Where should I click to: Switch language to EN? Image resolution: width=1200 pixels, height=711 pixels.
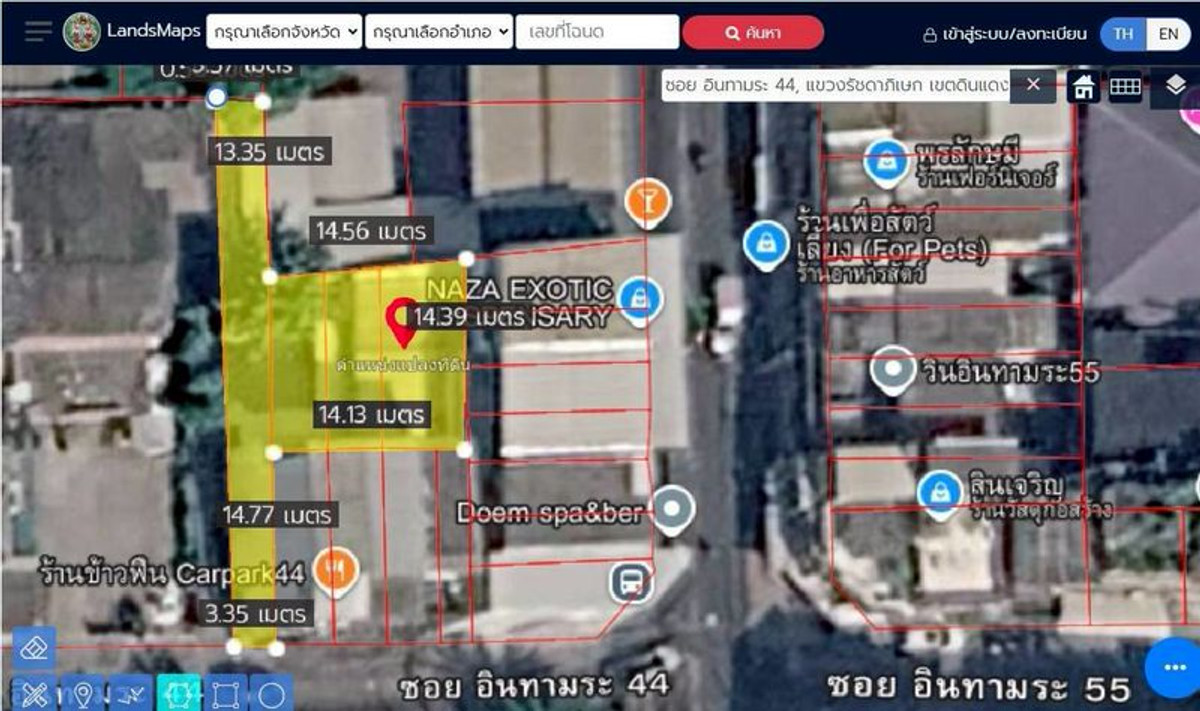[x=1168, y=33]
